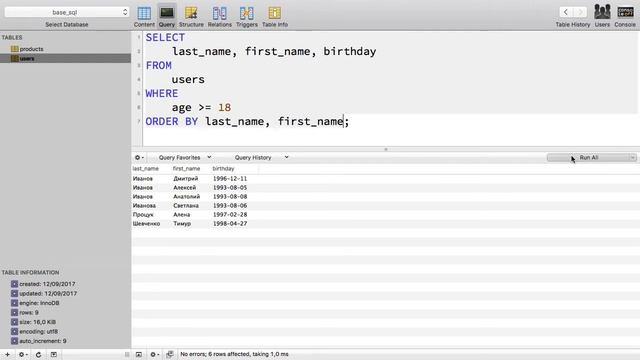The width and height of the screenshot is (640, 360).
Task: Refresh the tables list
Action: 38,354
